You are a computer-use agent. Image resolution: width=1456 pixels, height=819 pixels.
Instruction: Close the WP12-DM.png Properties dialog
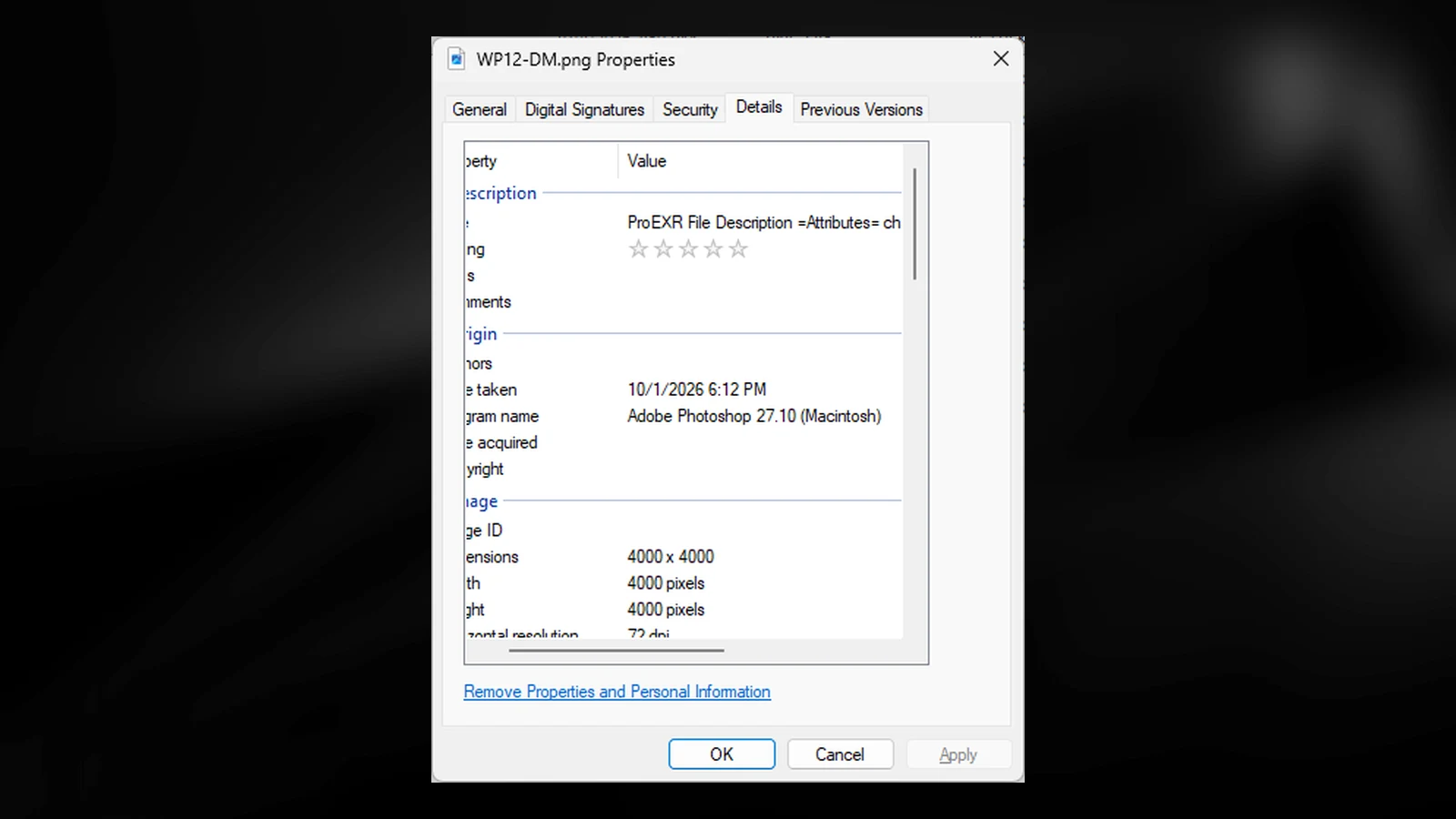click(1001, 59)
